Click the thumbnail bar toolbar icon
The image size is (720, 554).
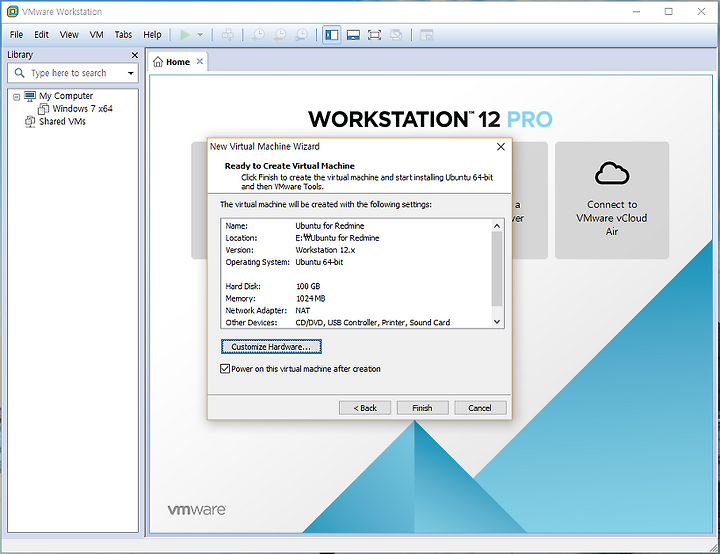[353, 35]
